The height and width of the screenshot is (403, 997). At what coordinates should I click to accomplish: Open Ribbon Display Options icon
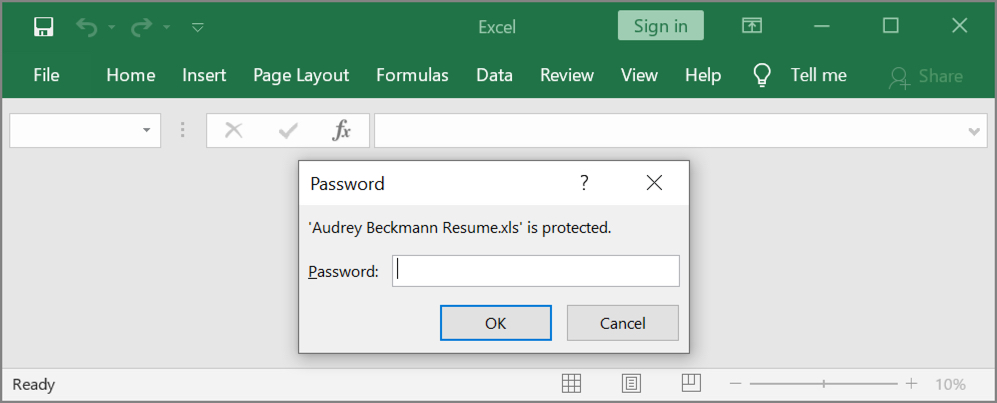(x=752, y=25)
